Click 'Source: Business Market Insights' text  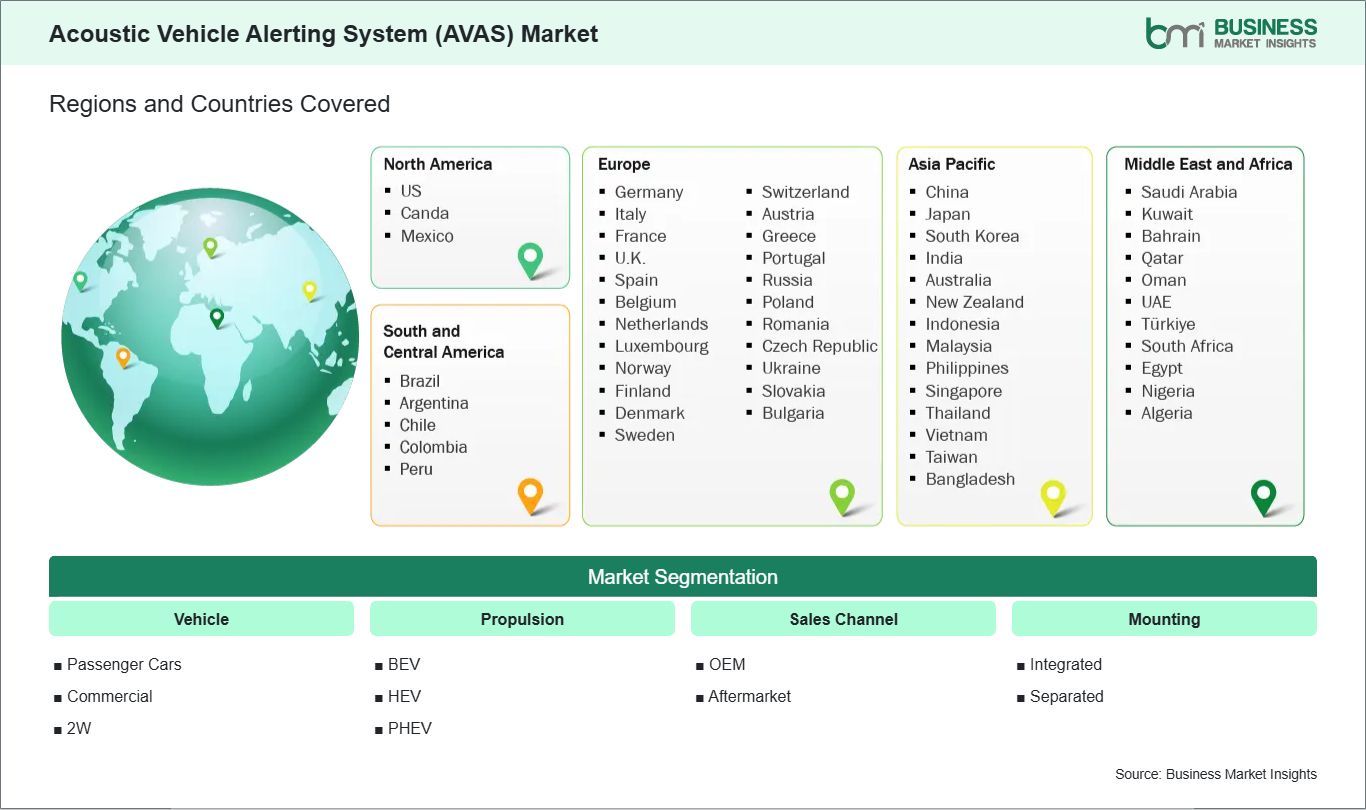(x=1216, y=774)
